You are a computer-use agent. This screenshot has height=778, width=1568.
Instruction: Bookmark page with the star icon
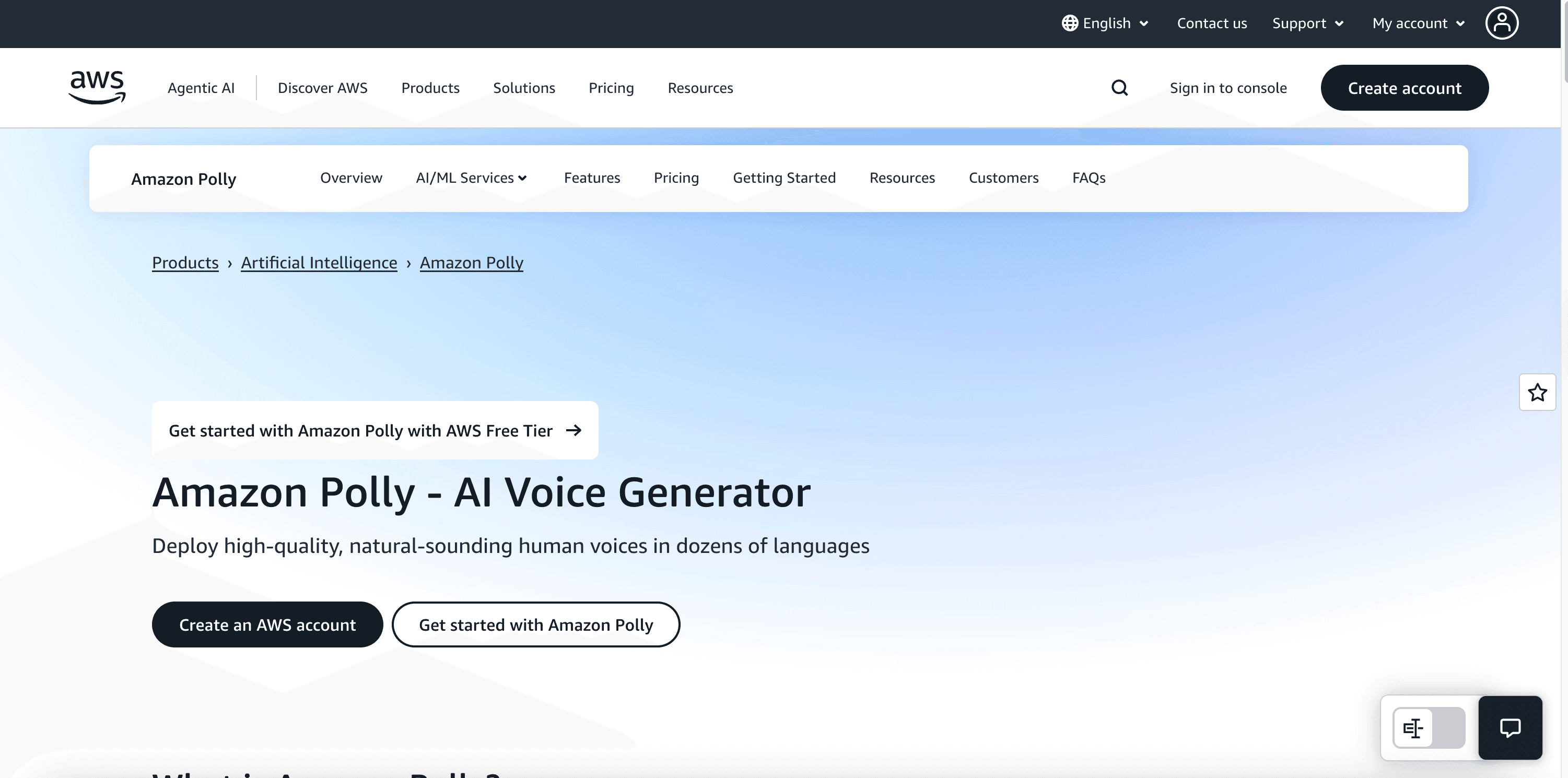pos(1538,392)
